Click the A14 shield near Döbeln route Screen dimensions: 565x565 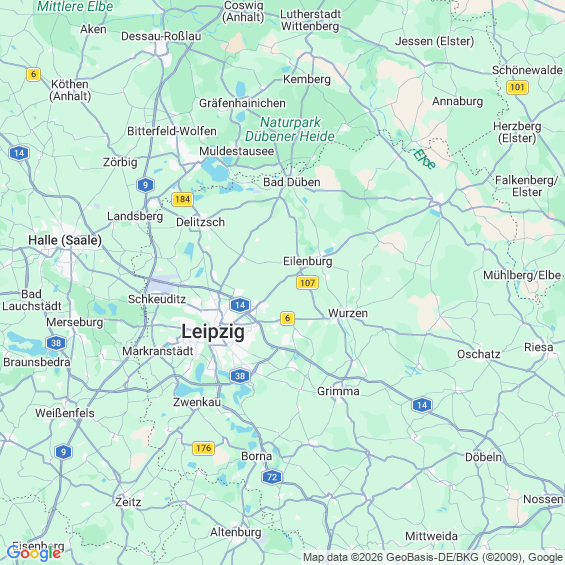coord(422,405)
